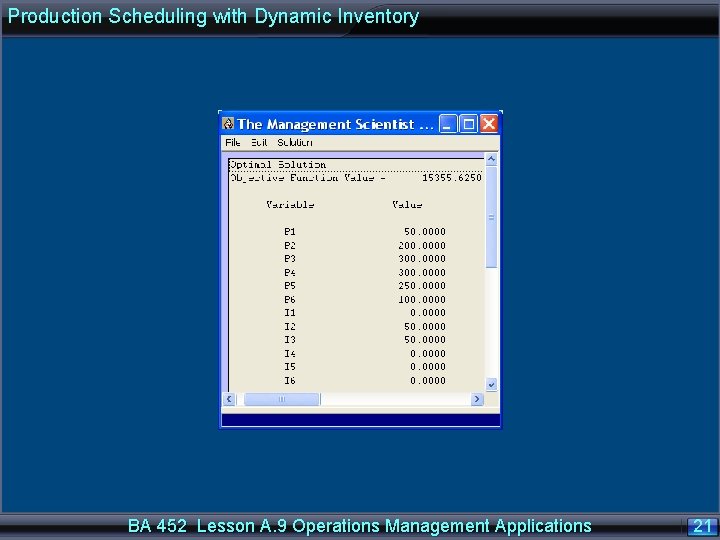Click the horizontal scrollbar left arrow
The image size is (720, 540).
point(229,399)
